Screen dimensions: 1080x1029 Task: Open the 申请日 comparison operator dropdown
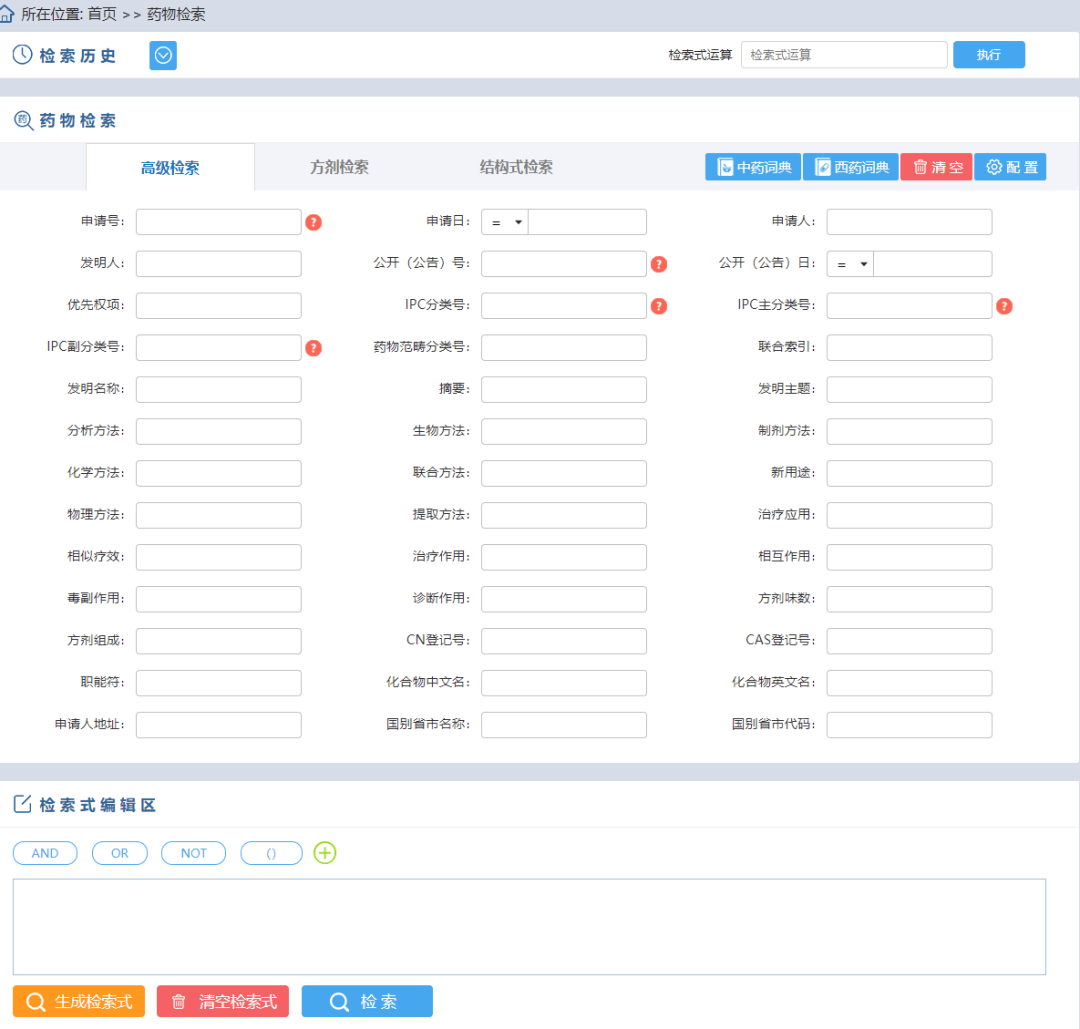[x=504, y=222]
